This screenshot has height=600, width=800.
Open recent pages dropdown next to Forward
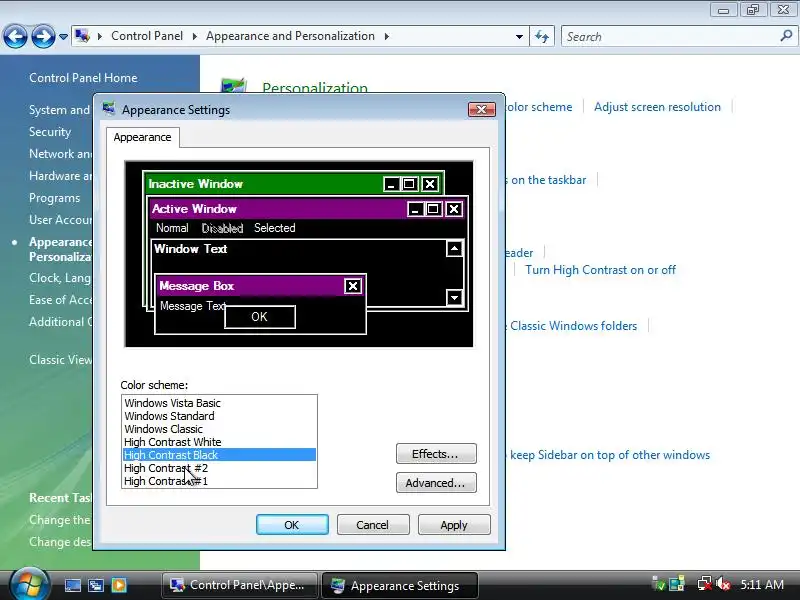(x=63, y=37)
